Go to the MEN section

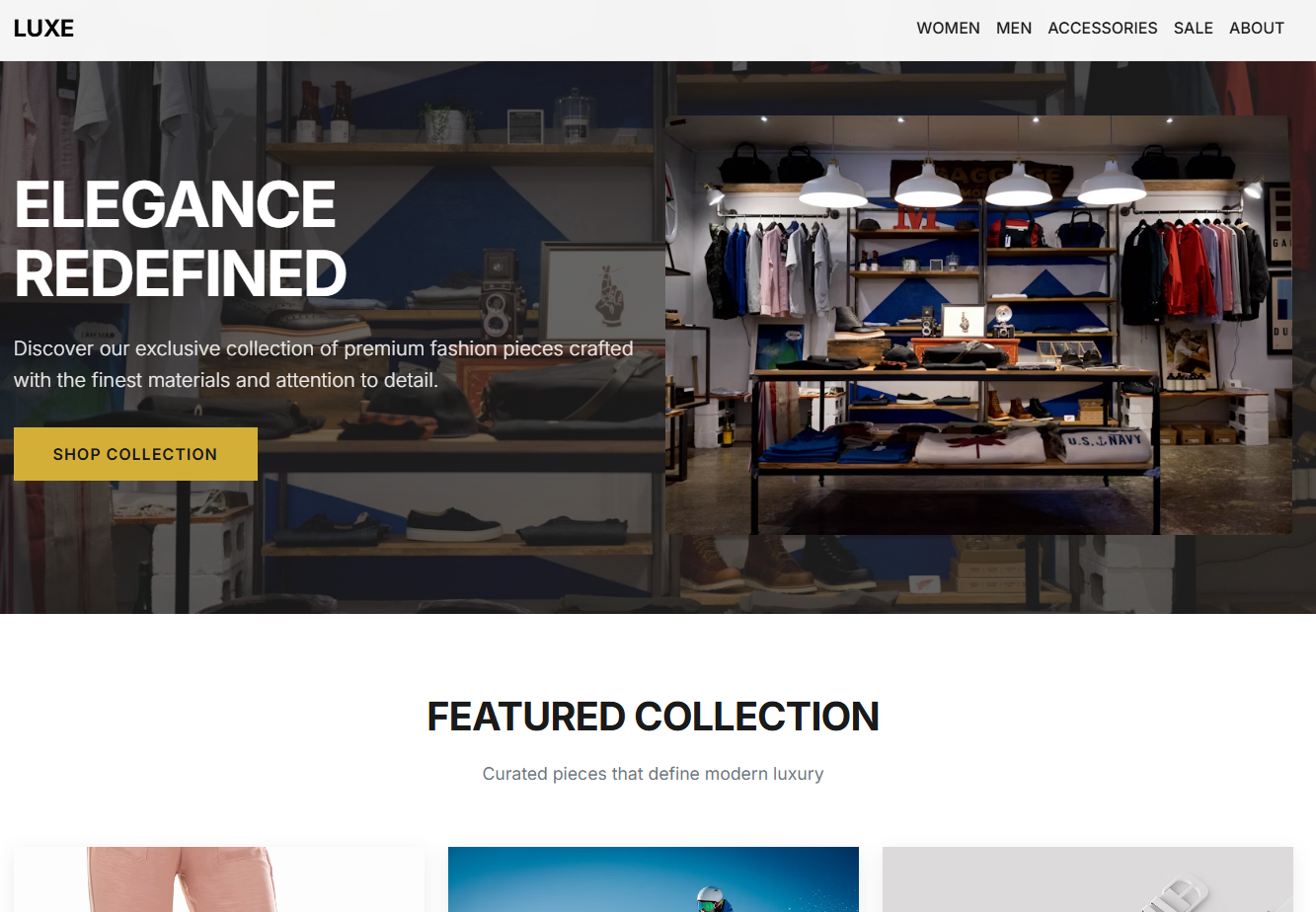pyautogui.click(x=1014, y=28)
